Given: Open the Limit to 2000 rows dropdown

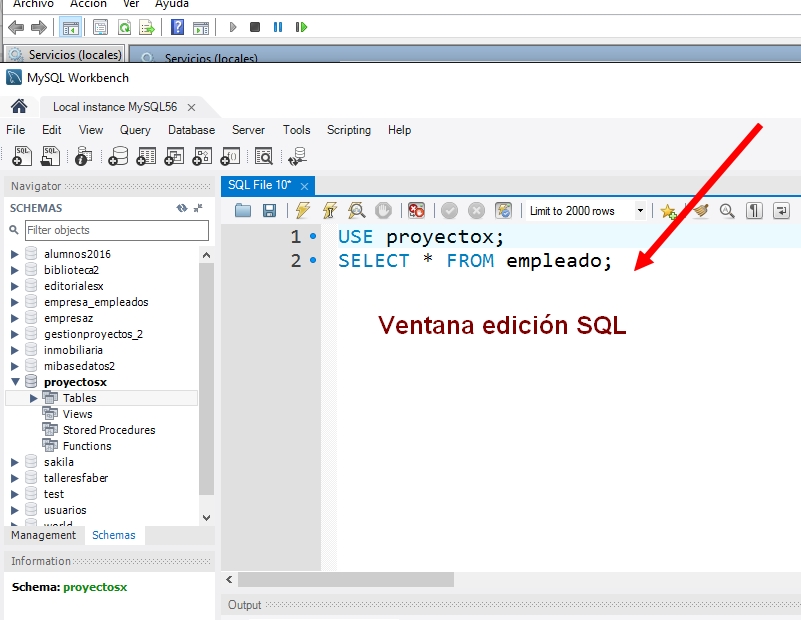Looking at the screenshot, I should 641,210.
